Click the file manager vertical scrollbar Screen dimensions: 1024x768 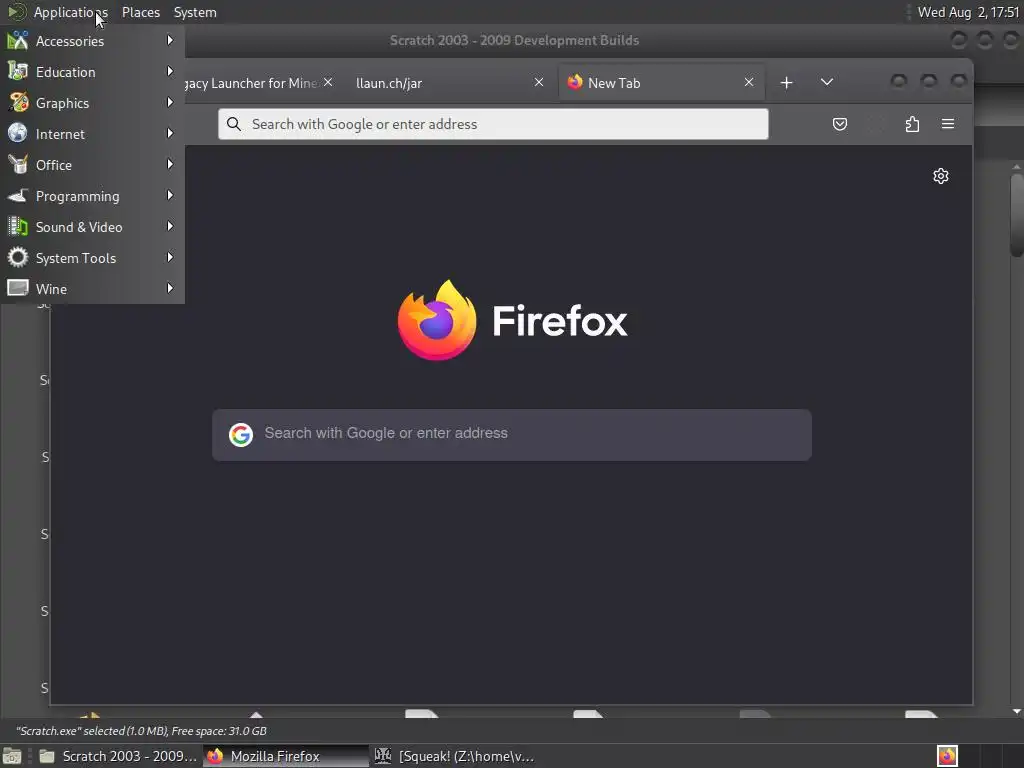coord(1016,216)
